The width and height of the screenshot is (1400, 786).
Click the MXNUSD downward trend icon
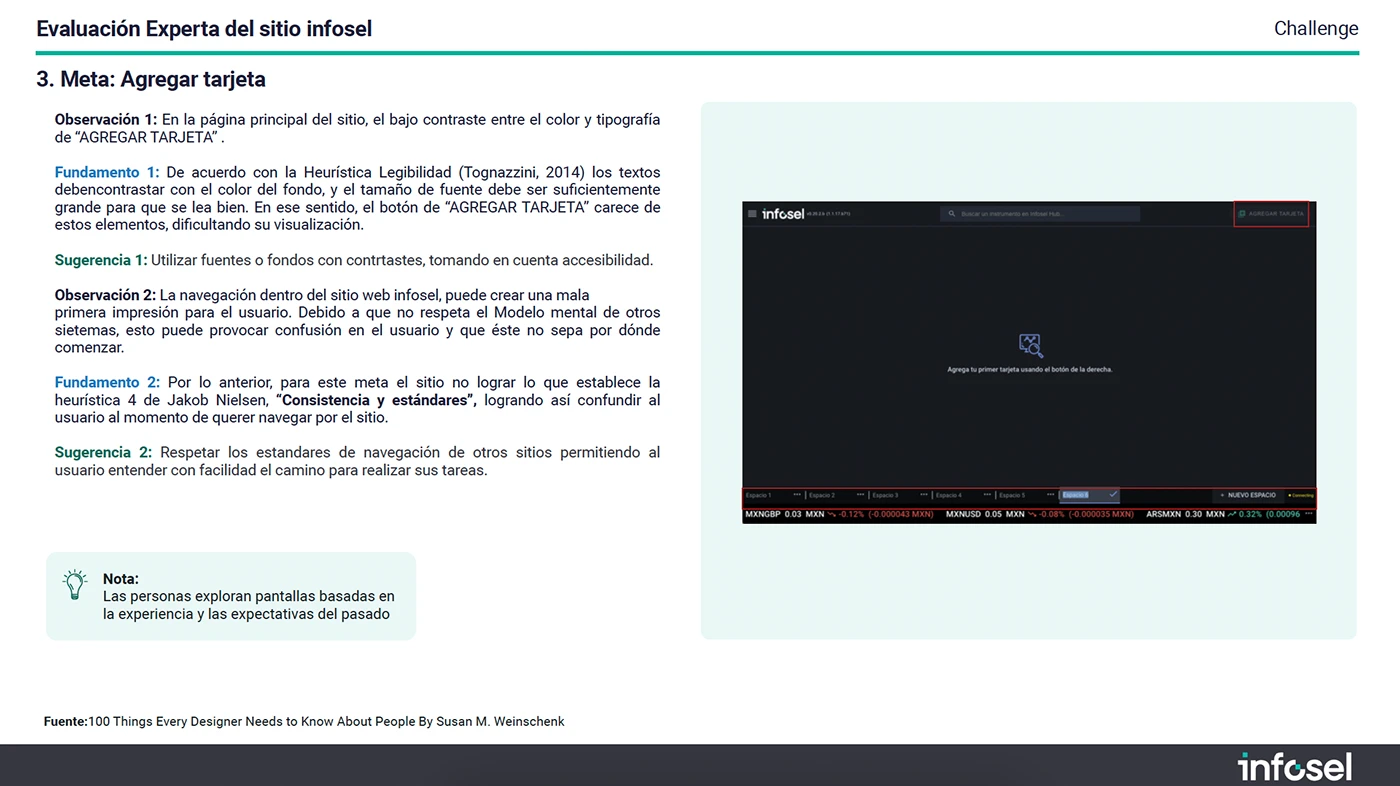(1032, 514)
